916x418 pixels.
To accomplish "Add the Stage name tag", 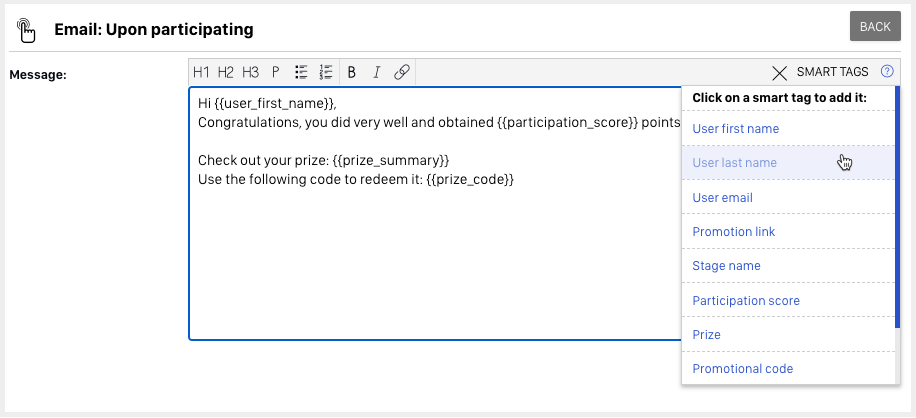I will 726,266.
